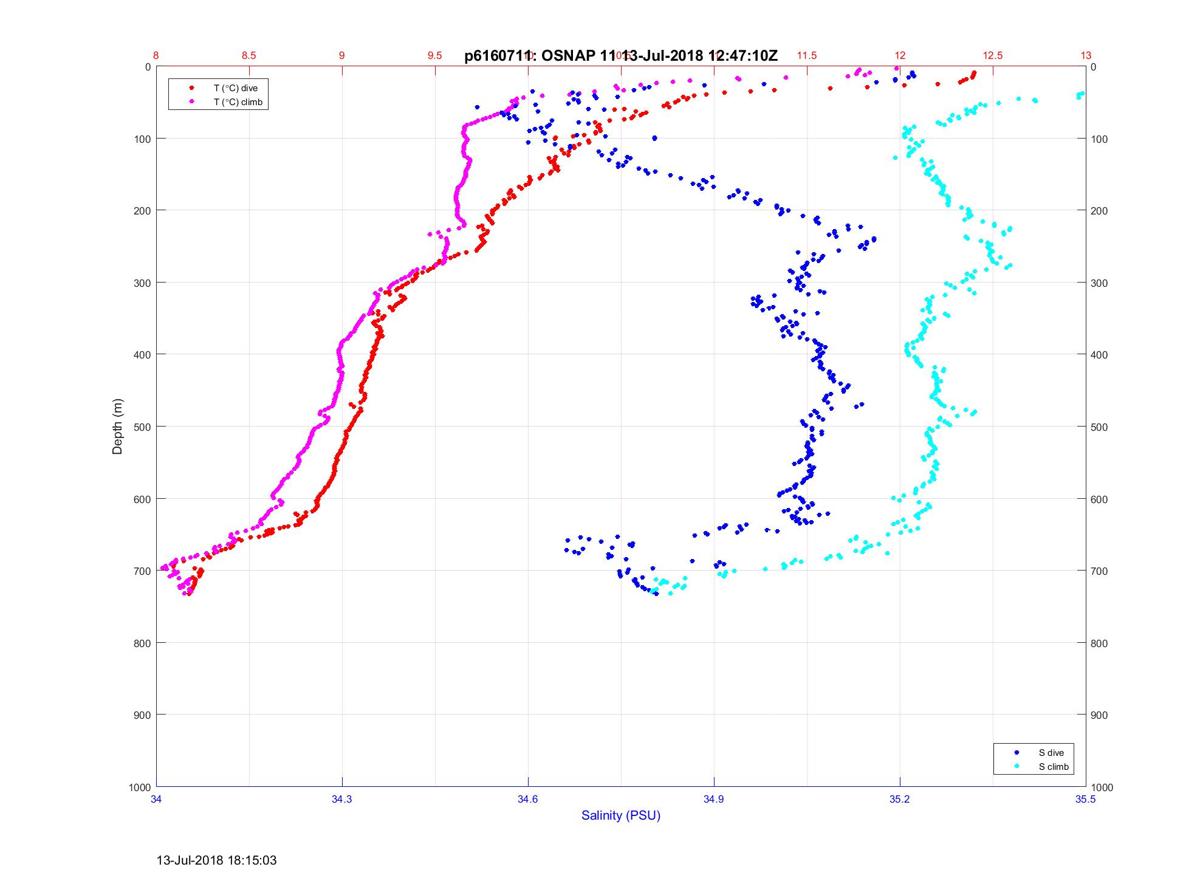Click the 35.5 tick on the salinity axis

(1086, 799)
